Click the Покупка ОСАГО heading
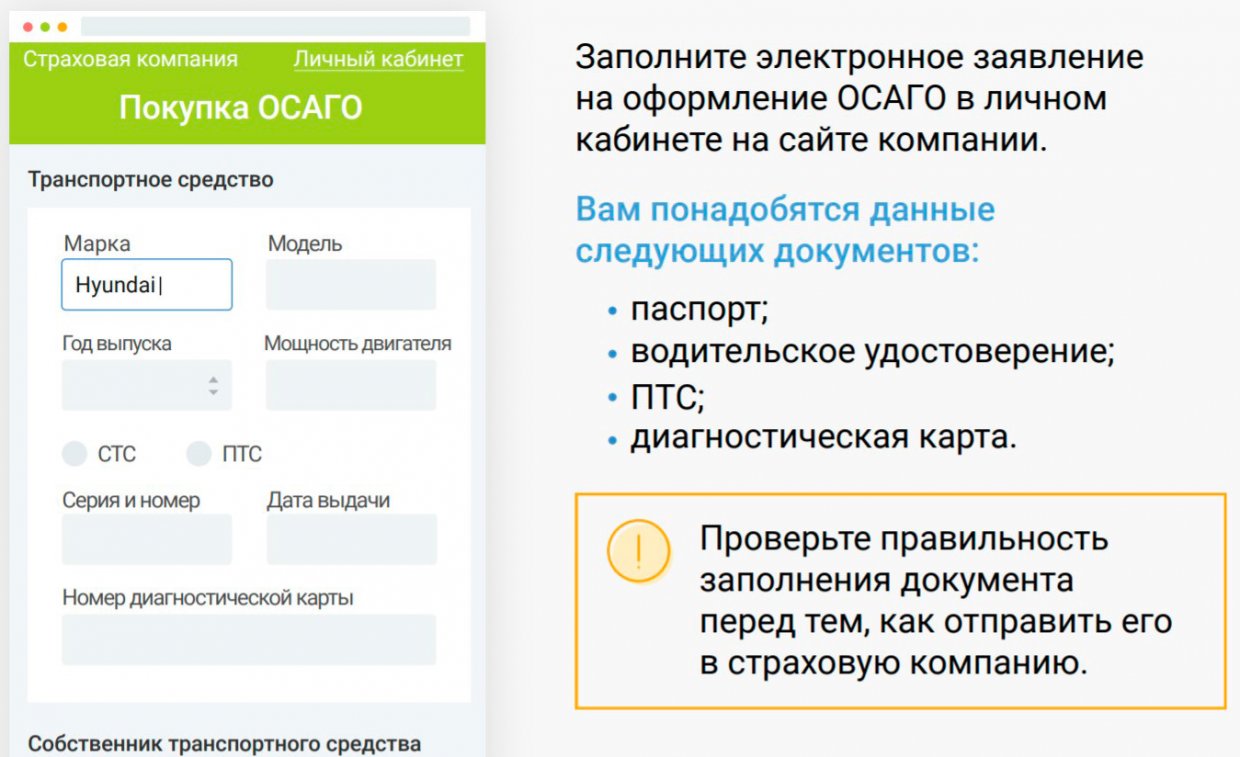Image resolution: width=1240 pixels, height=757 pixels. tap(241, 108)
